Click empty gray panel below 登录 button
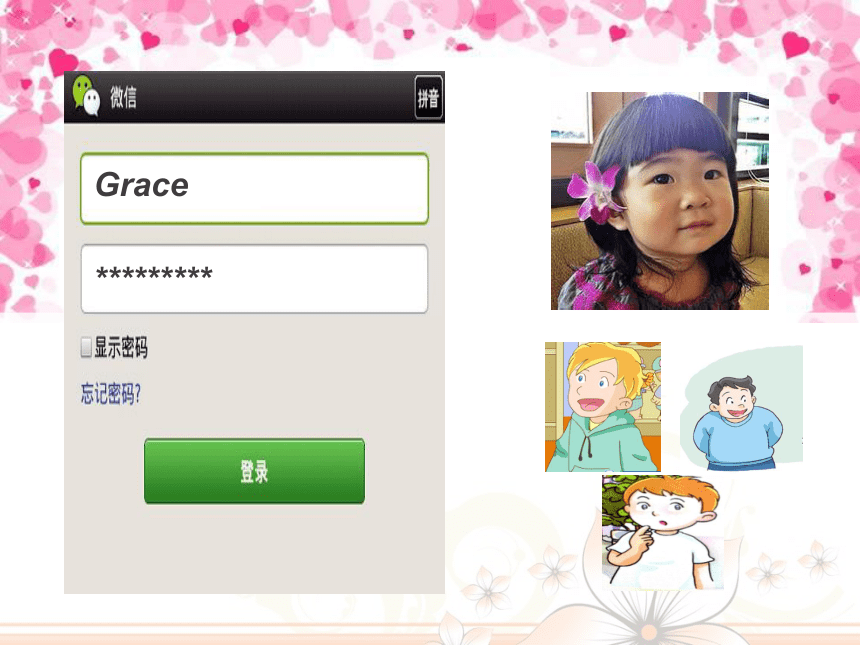860x645 pixels. click(254, 548)
